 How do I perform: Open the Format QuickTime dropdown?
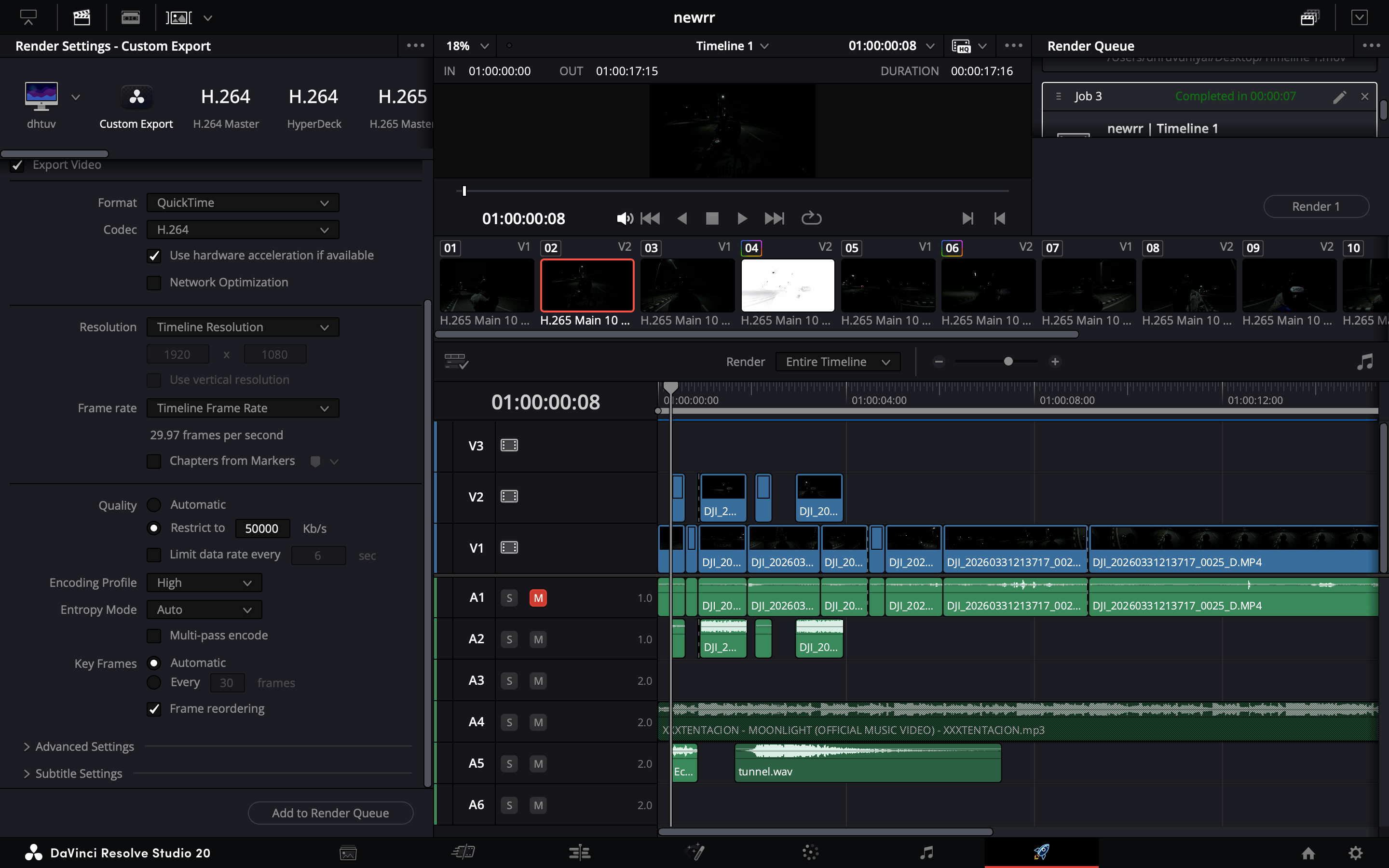click(243, 203)
